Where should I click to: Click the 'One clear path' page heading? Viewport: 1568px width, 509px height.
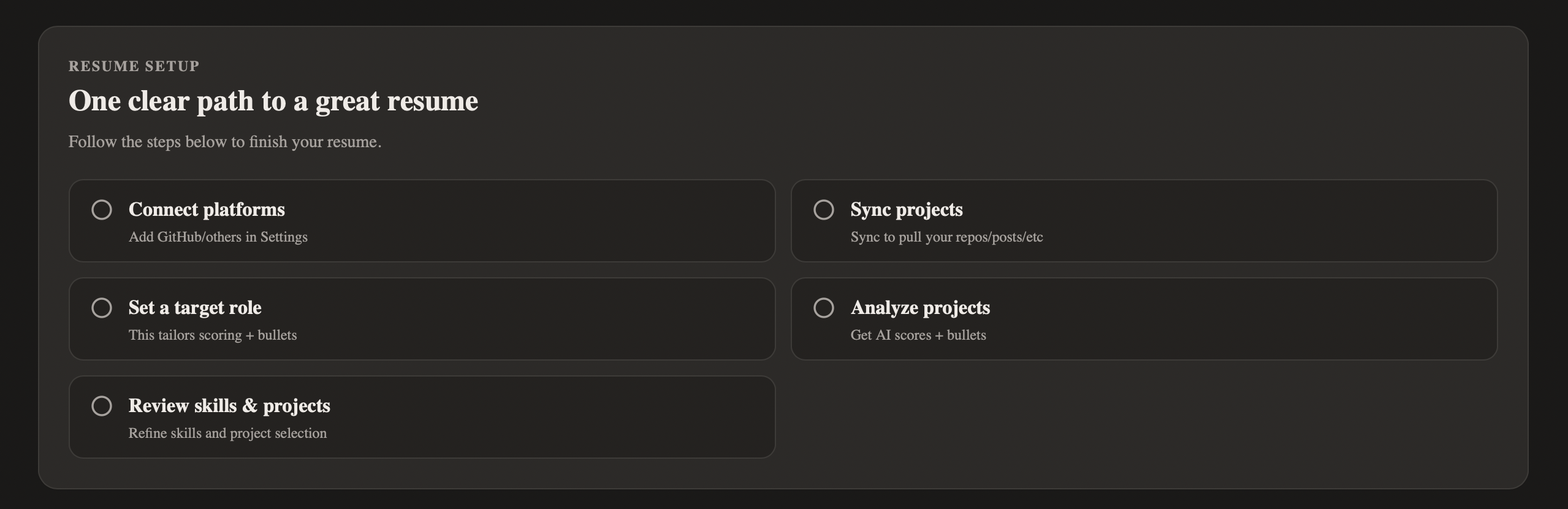tap(273, 101)
